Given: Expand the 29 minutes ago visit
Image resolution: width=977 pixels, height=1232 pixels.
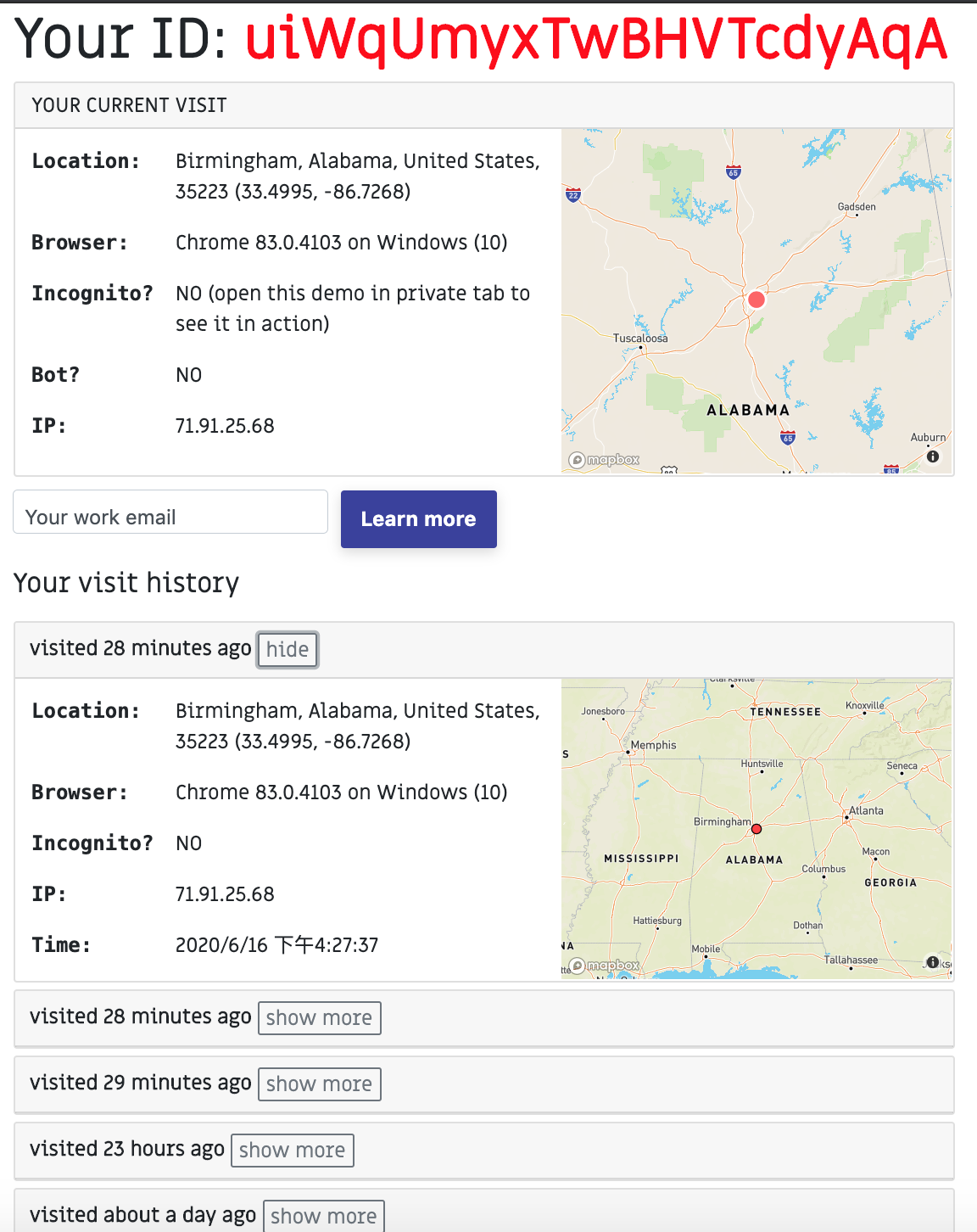Looking at the screenshot, I should pos(319,1084).
